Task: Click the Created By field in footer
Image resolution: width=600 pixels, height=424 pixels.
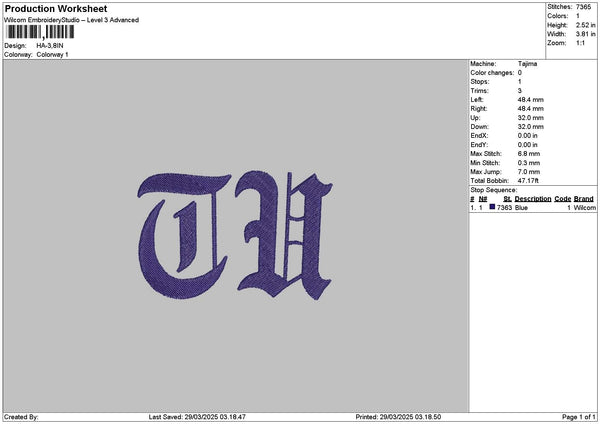Action: point(22,416)
